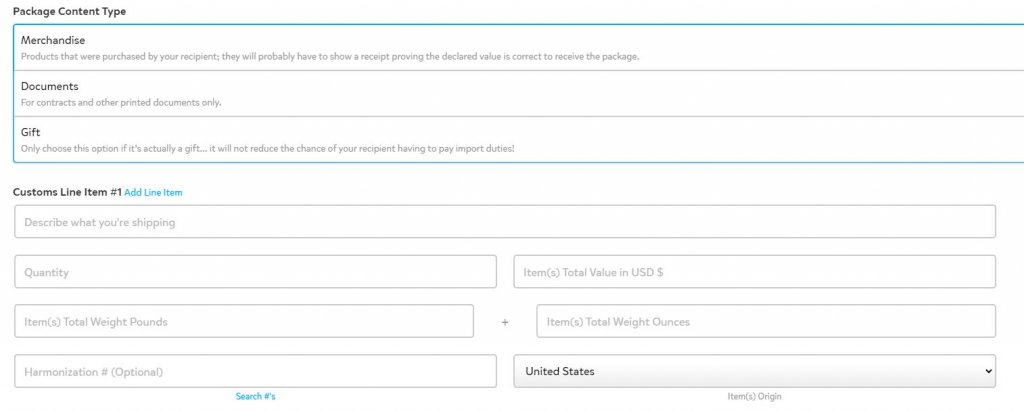1024x411 pixels.
Task: Open the Search #'s harmonization link
Action: [x=255, y=397]
